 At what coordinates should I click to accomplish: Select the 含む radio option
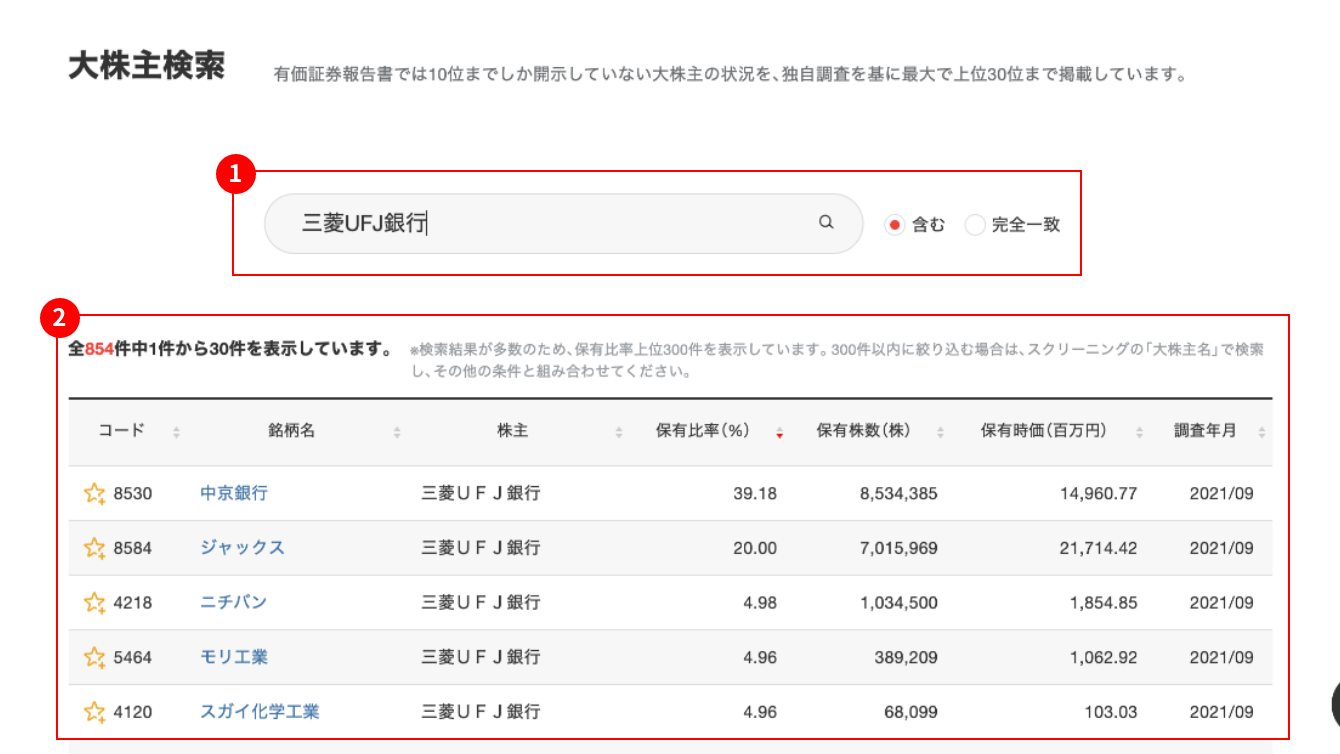coord(894,225)
